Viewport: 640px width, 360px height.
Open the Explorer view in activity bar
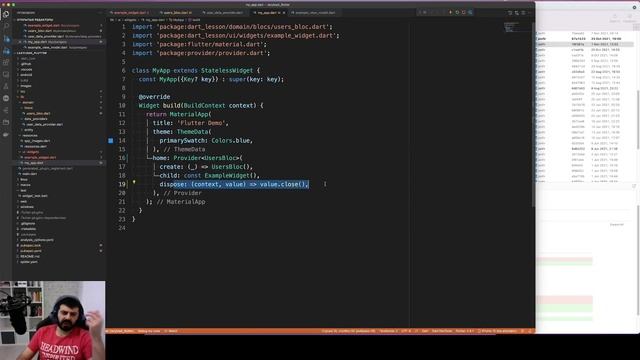[x=6, y=14]
